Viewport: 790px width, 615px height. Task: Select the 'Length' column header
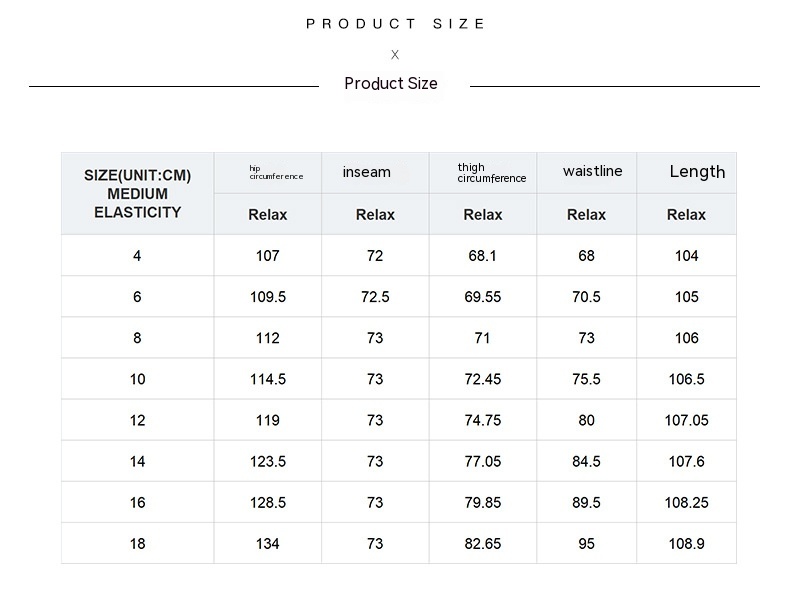[697, 172]
